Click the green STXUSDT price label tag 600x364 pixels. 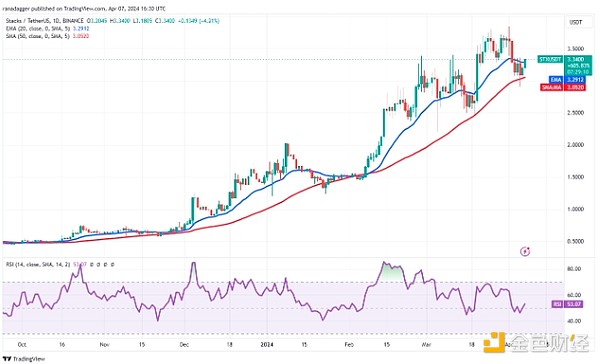[x=550, y=59]
